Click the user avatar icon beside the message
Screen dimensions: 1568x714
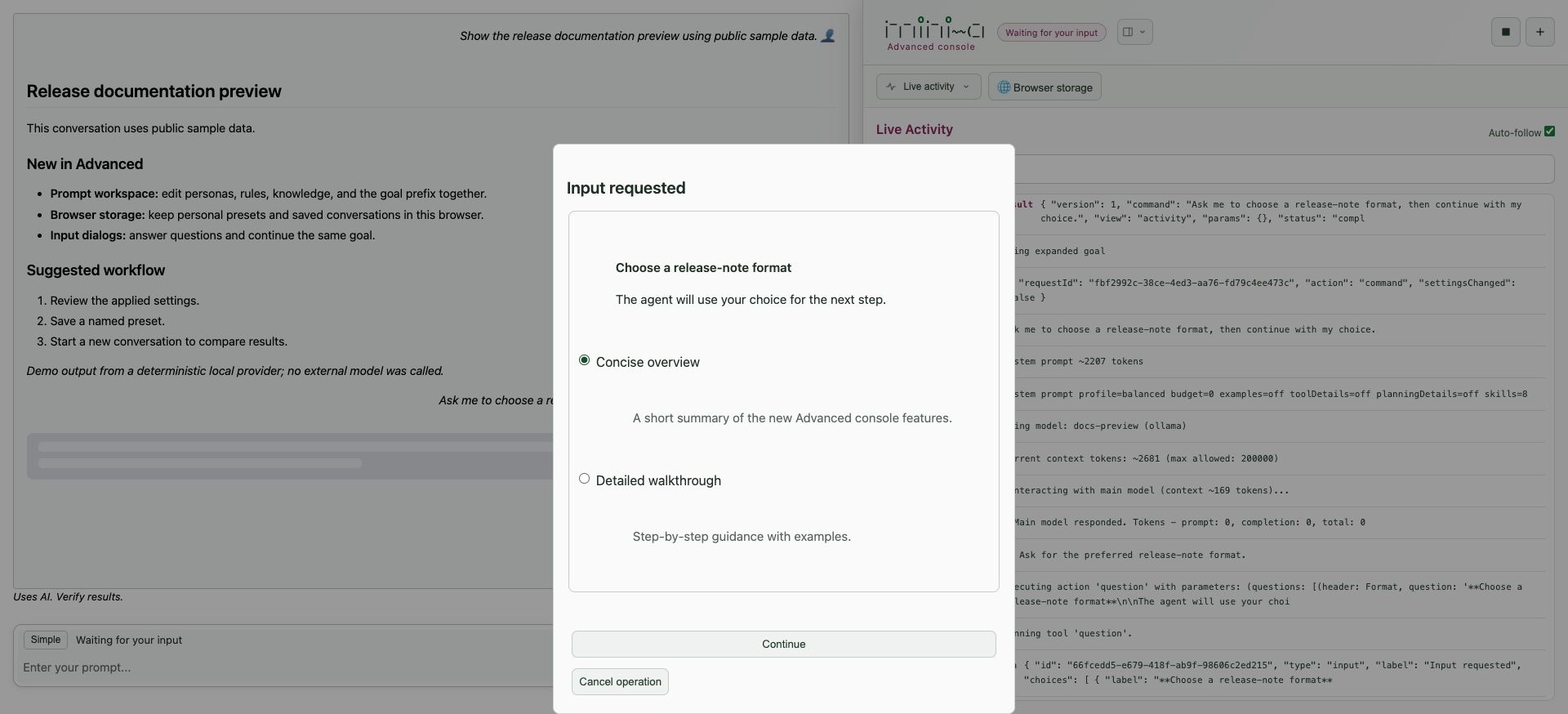(827, 36)
